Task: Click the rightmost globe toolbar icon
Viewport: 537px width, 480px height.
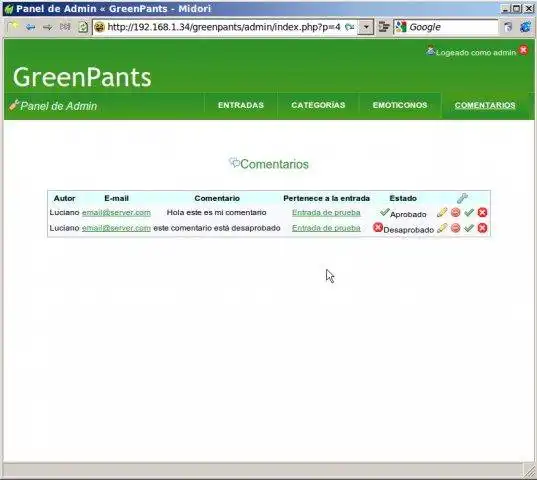Action: click(525, 27)
